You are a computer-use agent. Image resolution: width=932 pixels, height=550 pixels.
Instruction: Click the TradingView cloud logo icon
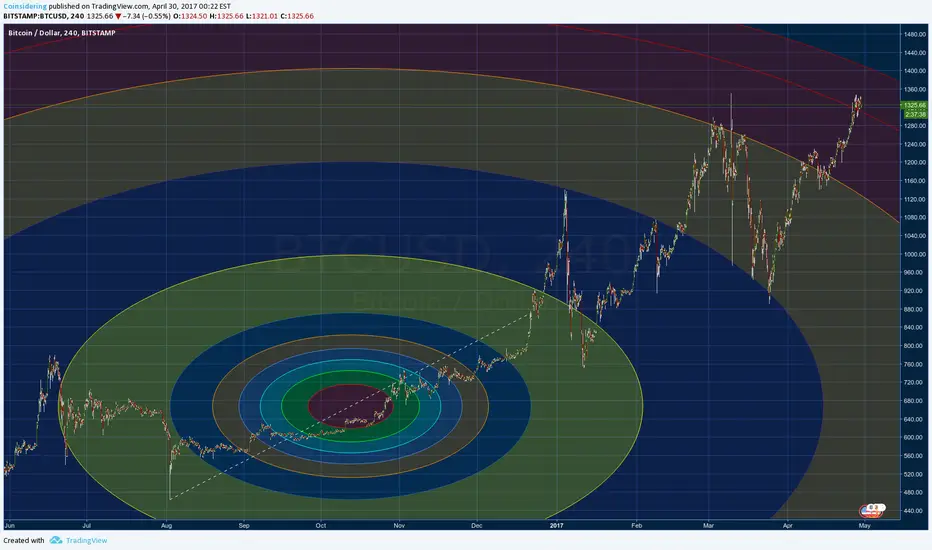[x=56, y=540]
